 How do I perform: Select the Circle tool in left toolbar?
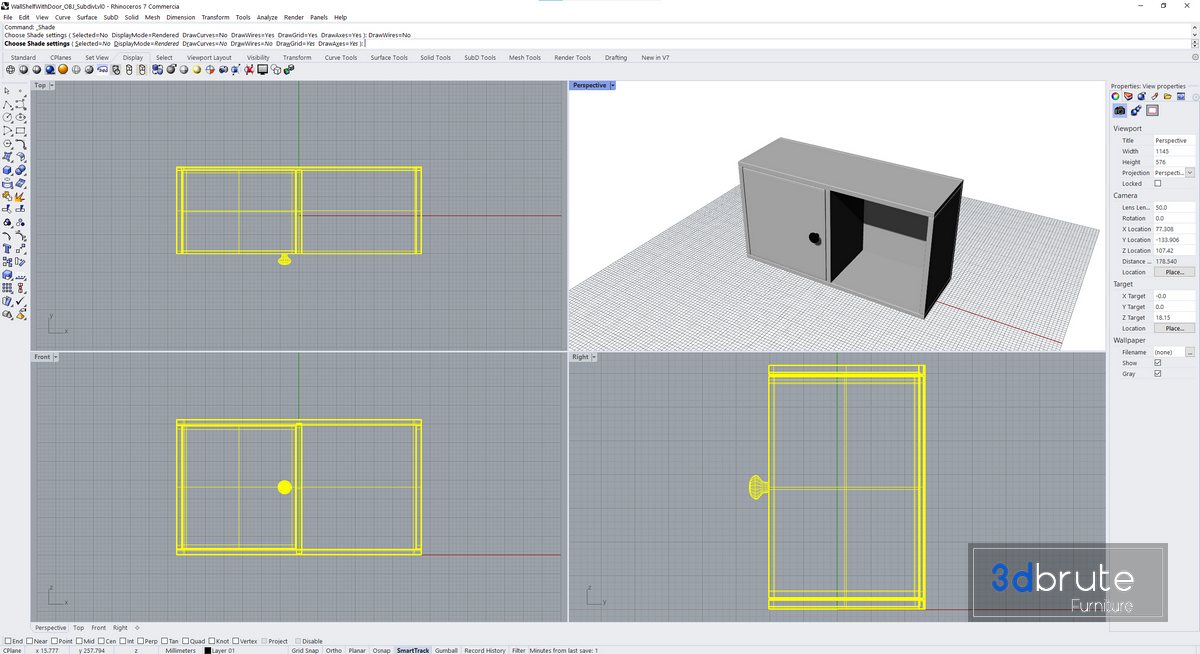point(8,117)
